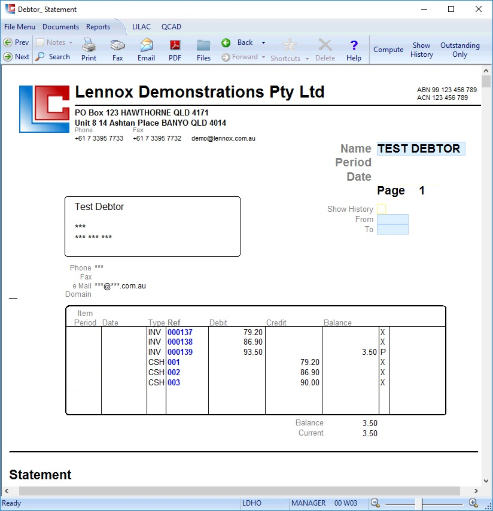The image size is (493, 511).
Task: Open the Documents menu
Action: 61,27
